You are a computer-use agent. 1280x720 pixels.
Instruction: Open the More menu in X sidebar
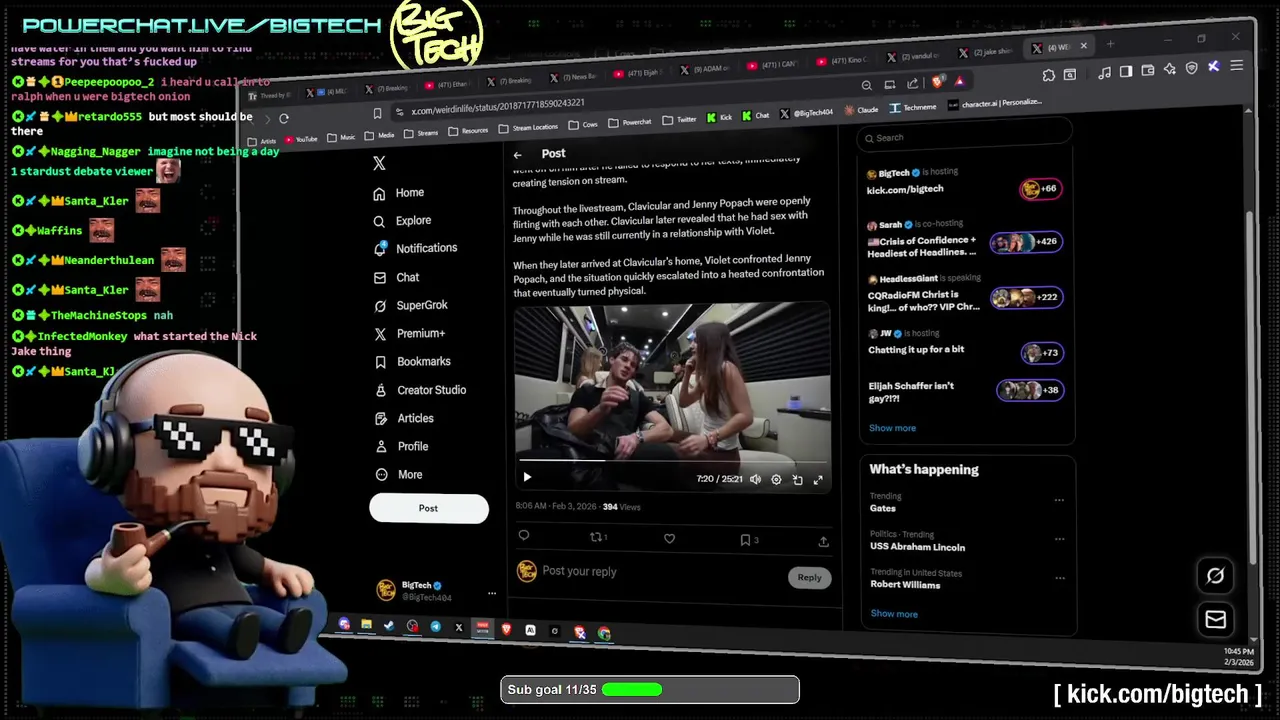(x=398, y=475)
